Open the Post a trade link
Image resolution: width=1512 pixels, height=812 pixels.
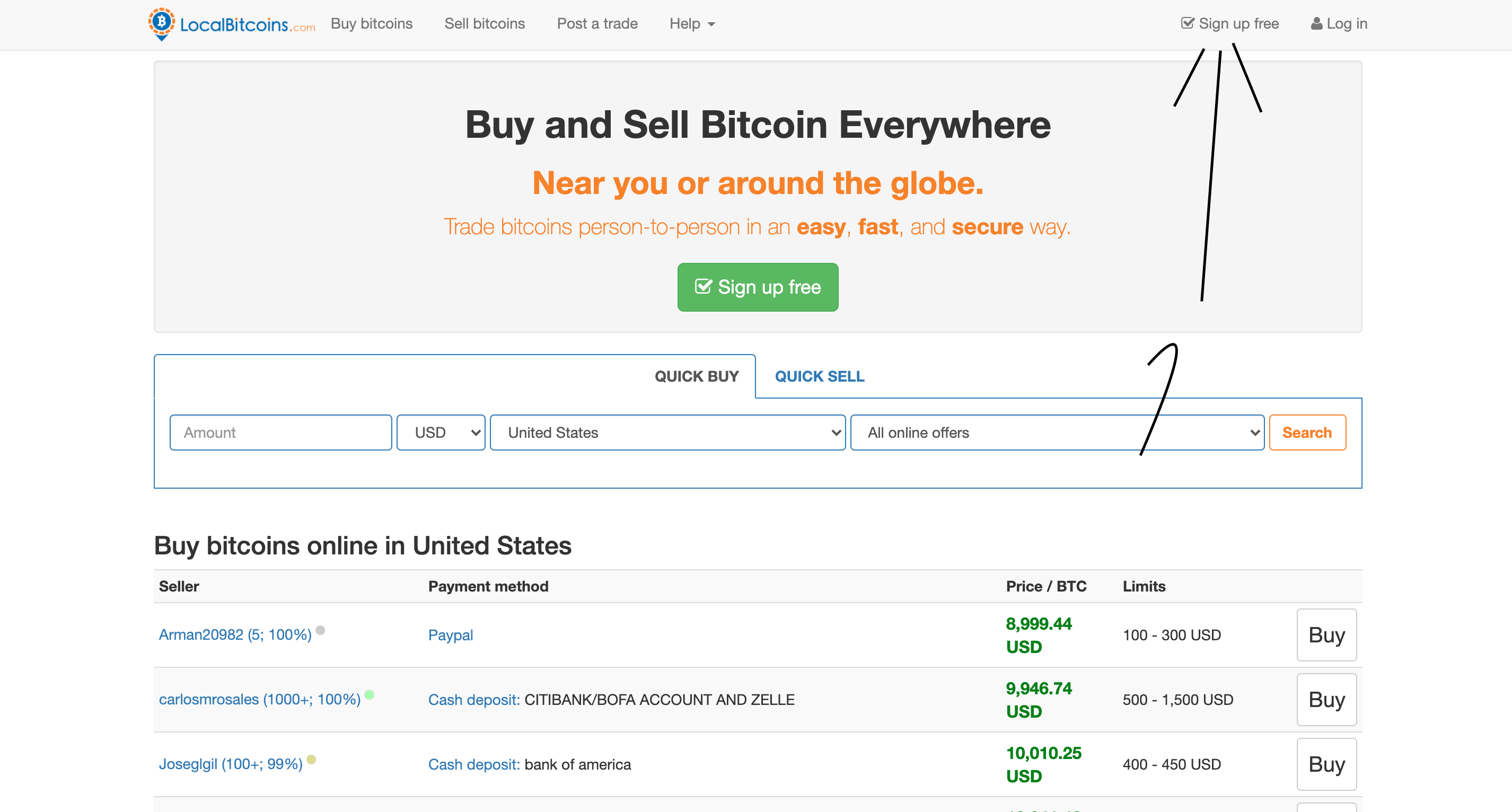click(x=597, y=23)
